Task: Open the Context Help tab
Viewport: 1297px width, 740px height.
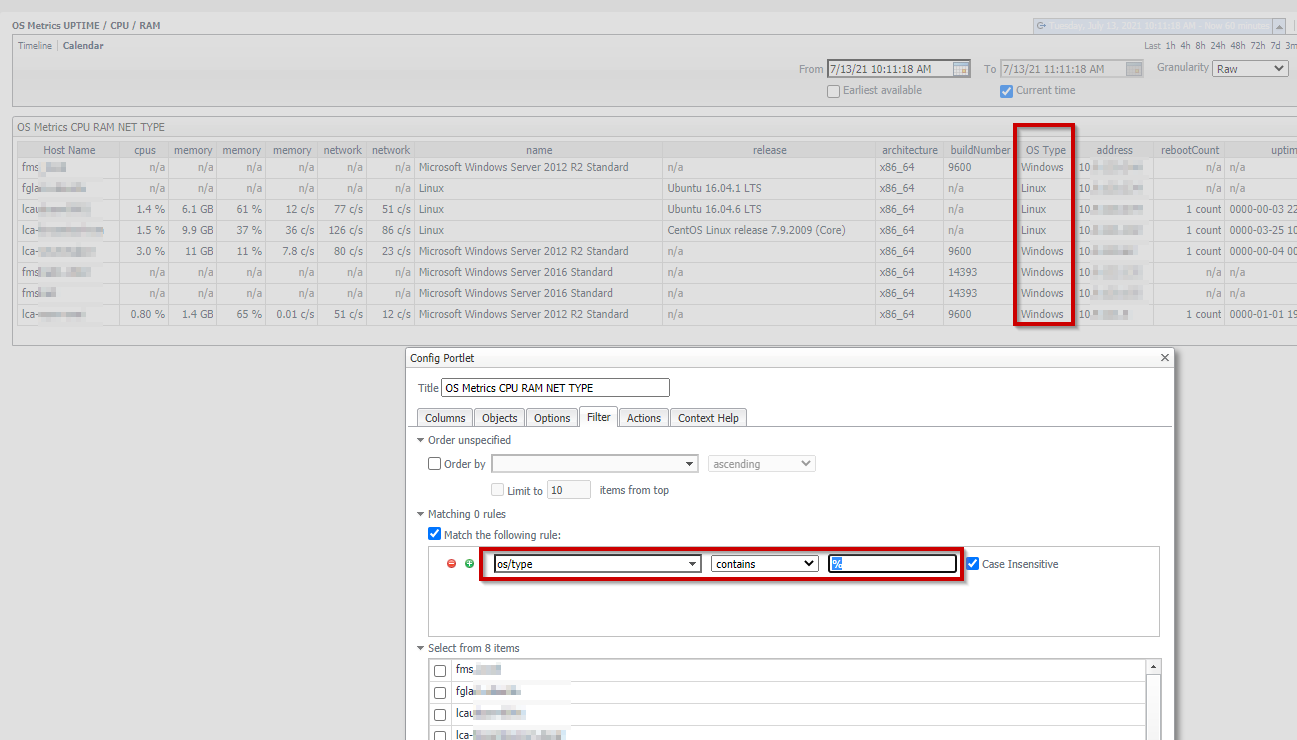Action: click(708, 417)
